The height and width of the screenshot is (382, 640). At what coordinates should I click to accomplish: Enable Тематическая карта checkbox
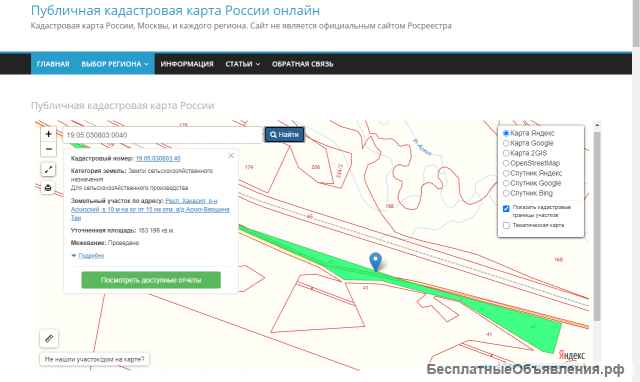point(507,225)
